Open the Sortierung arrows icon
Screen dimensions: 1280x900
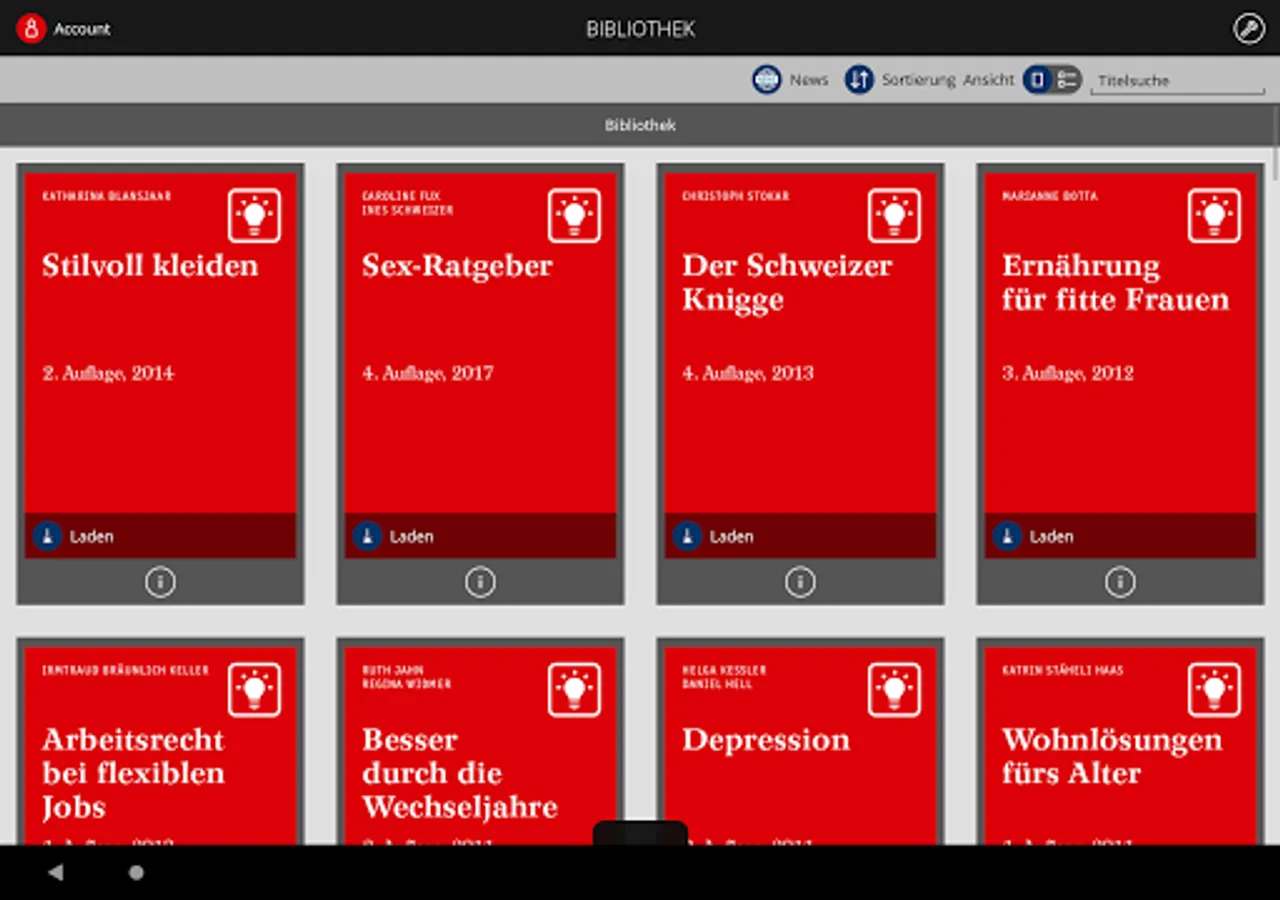(x=859, y=80)
